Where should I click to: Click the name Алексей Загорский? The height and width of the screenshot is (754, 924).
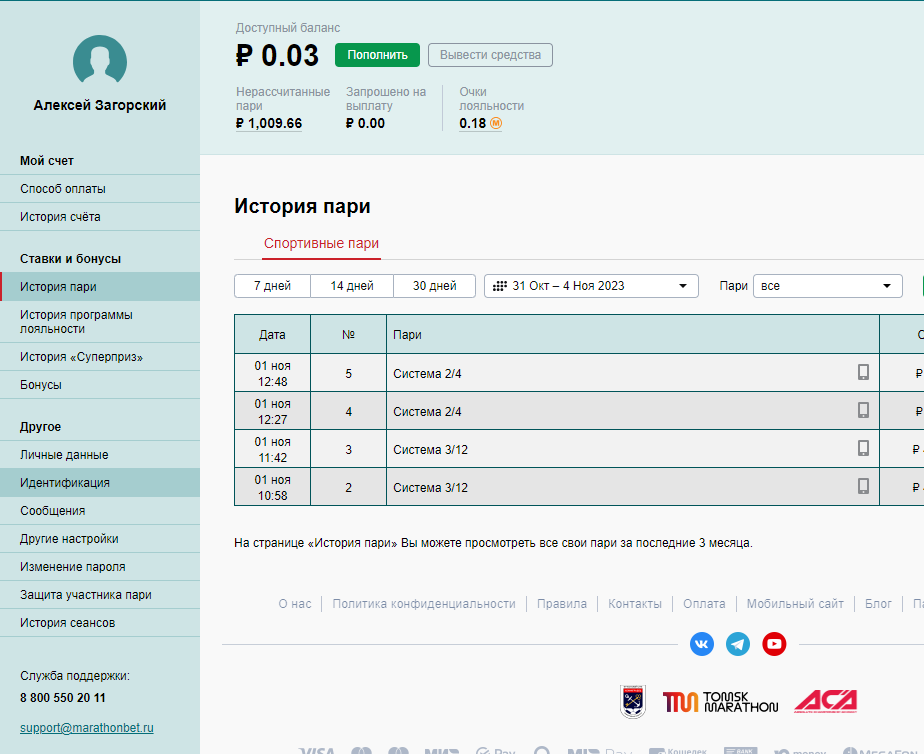[100, 105]
